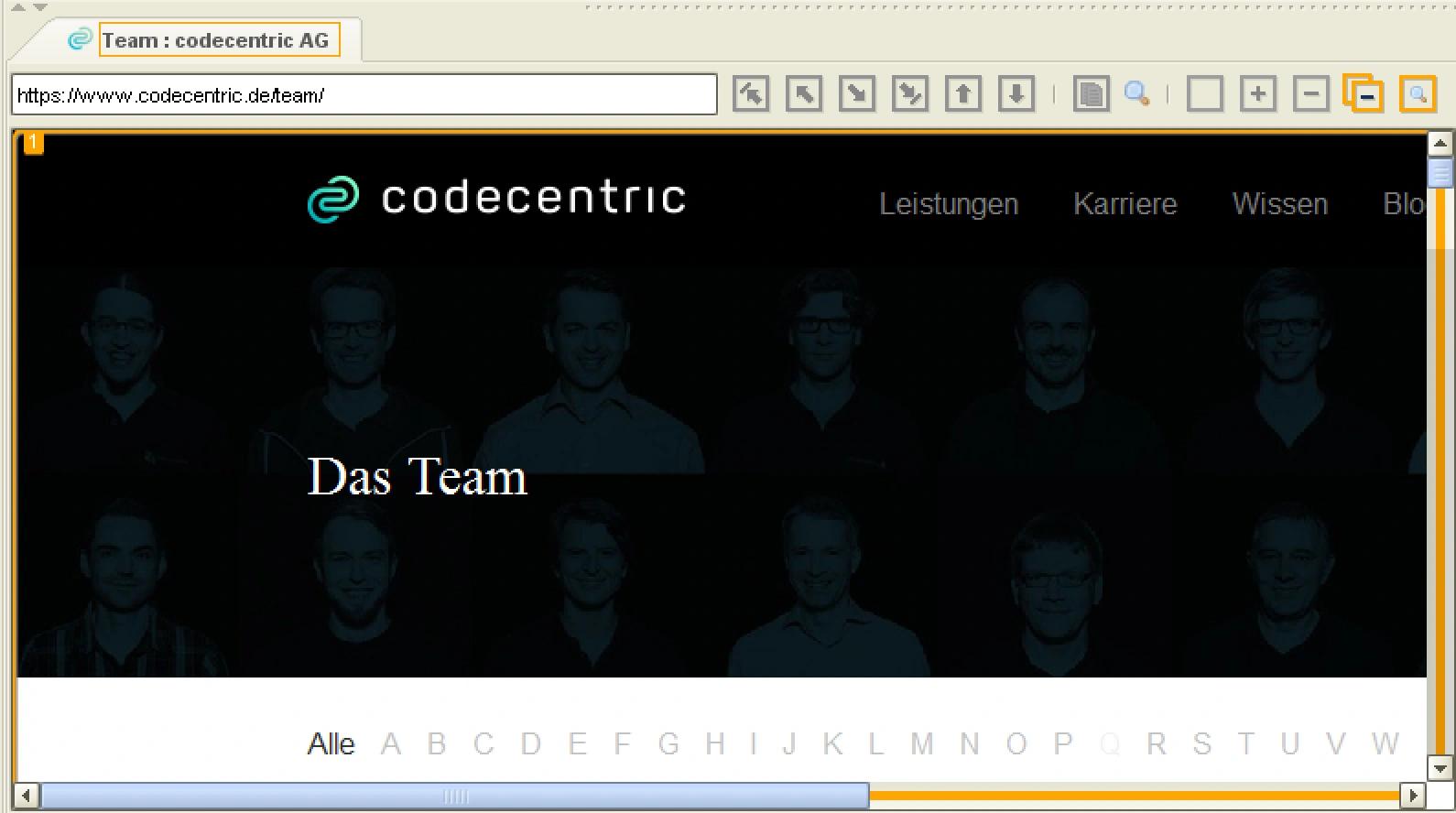Toggle the orange overlapping-squares minus button
This screenshot has height=813, width=1456.
[1364, 93]
